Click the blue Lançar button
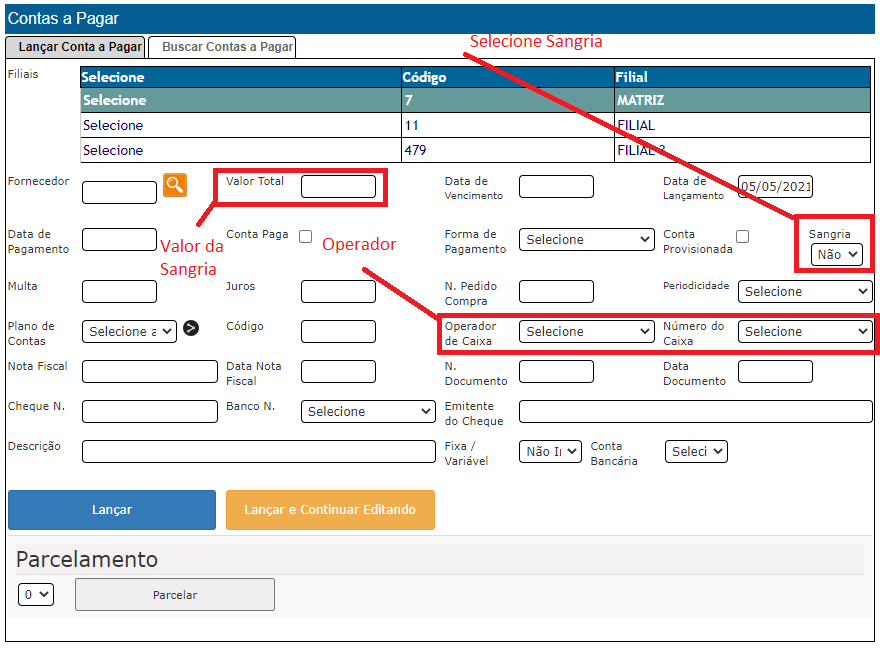The width and height of the screenshot is (880, 650). 112,510
